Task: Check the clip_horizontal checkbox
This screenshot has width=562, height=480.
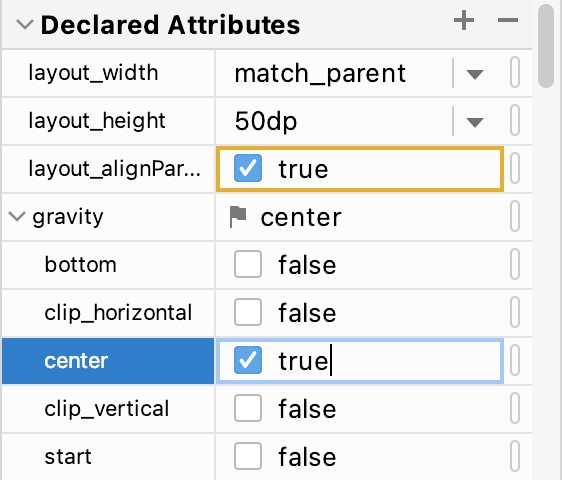Action: pyautogui.click(x=248, y=312)
